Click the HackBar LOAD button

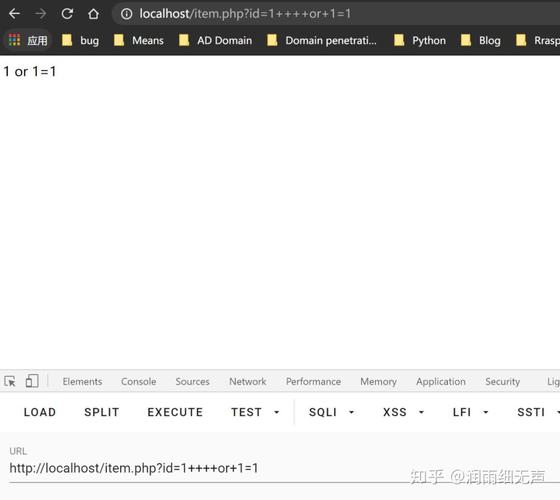tap(40, 412)
